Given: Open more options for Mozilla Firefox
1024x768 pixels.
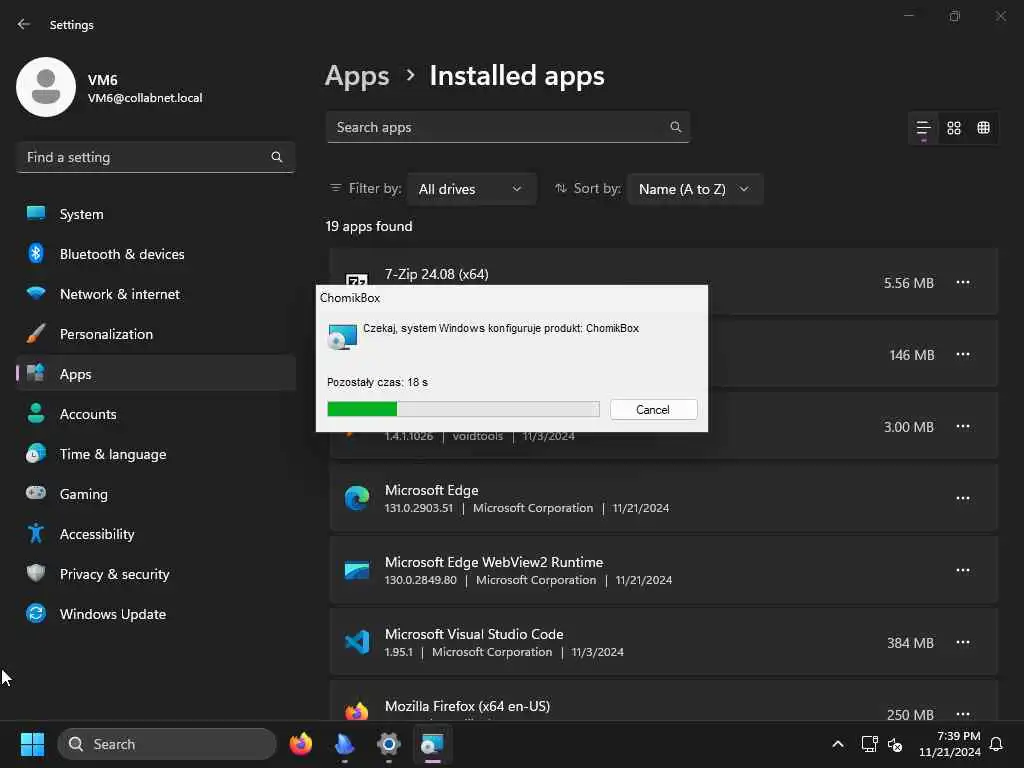Looking at the screenshot, I should tap(963, 713).
